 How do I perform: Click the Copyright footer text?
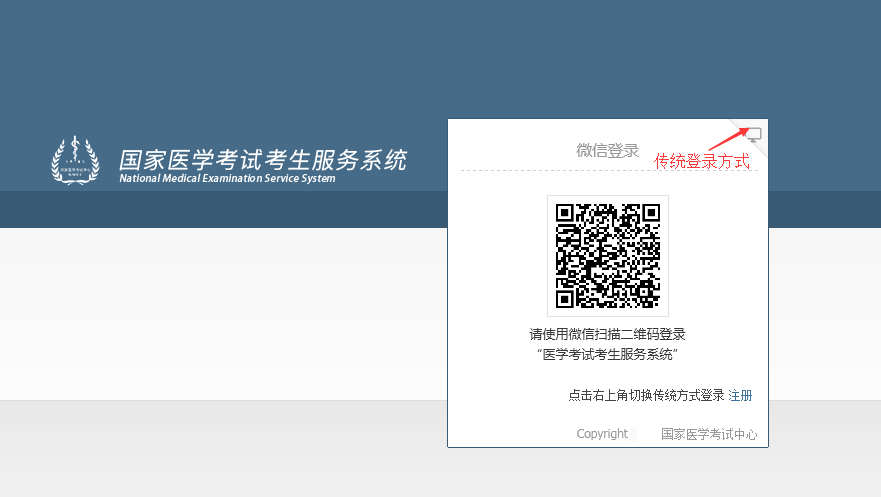(x=602, y=434)
